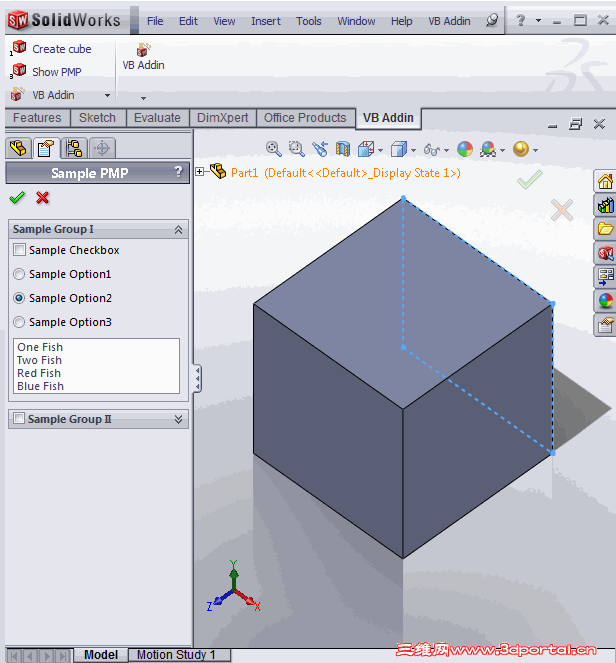616x663 pixels.
Task: Open SolidWorks Resources home icon in task pane
Action: [x=605, y=181]
